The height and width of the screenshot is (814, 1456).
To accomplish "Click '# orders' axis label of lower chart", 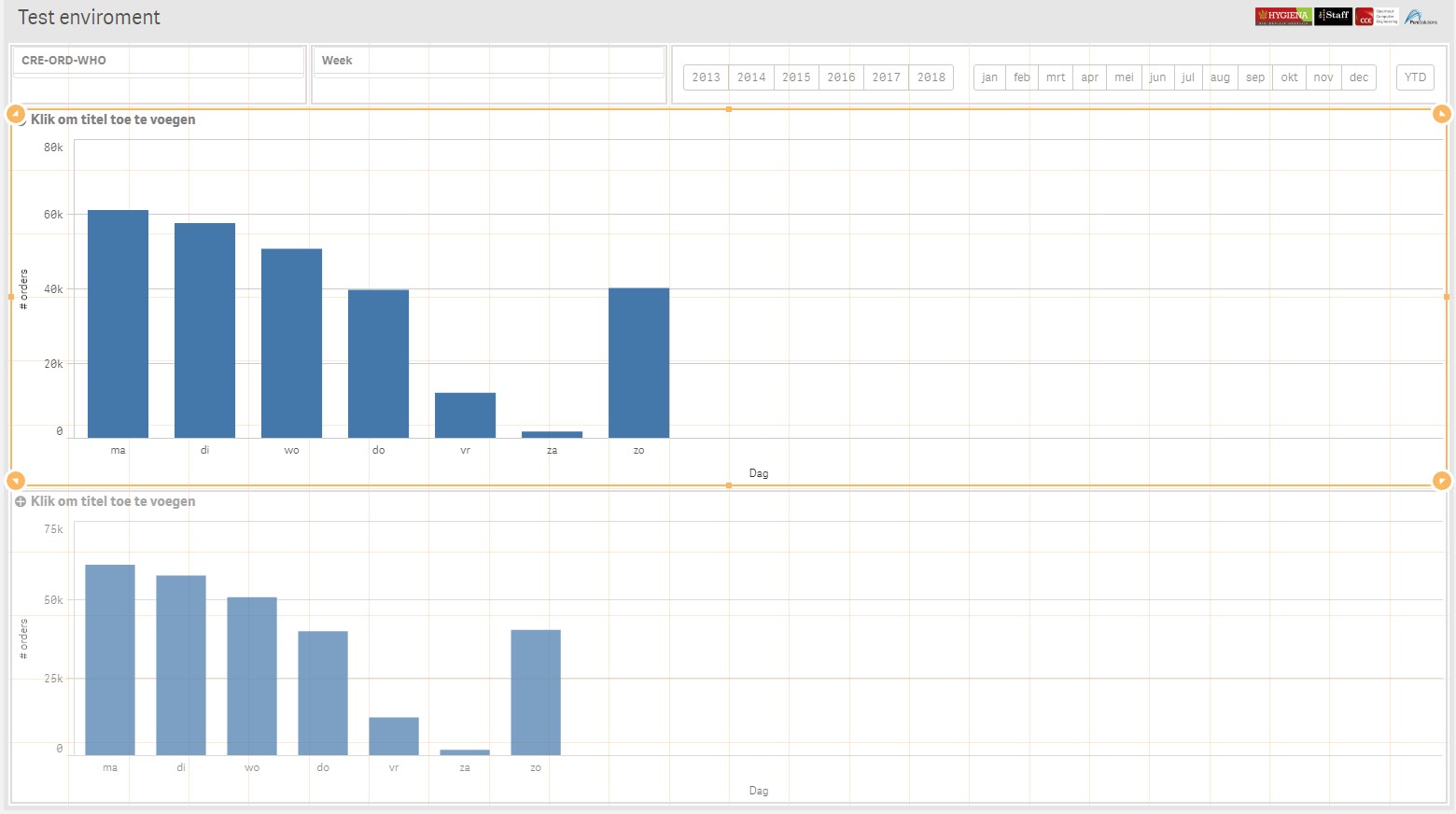I will [23, 639].
